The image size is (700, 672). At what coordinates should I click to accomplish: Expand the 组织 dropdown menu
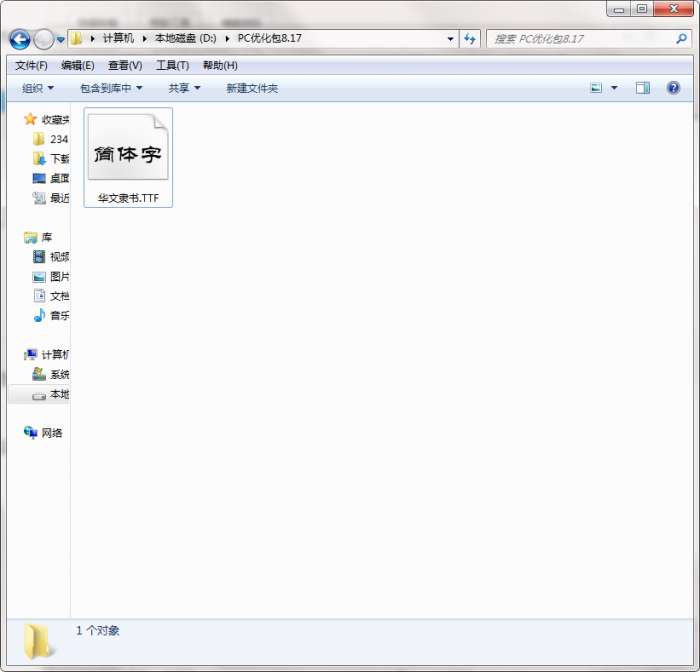[38, 88]
